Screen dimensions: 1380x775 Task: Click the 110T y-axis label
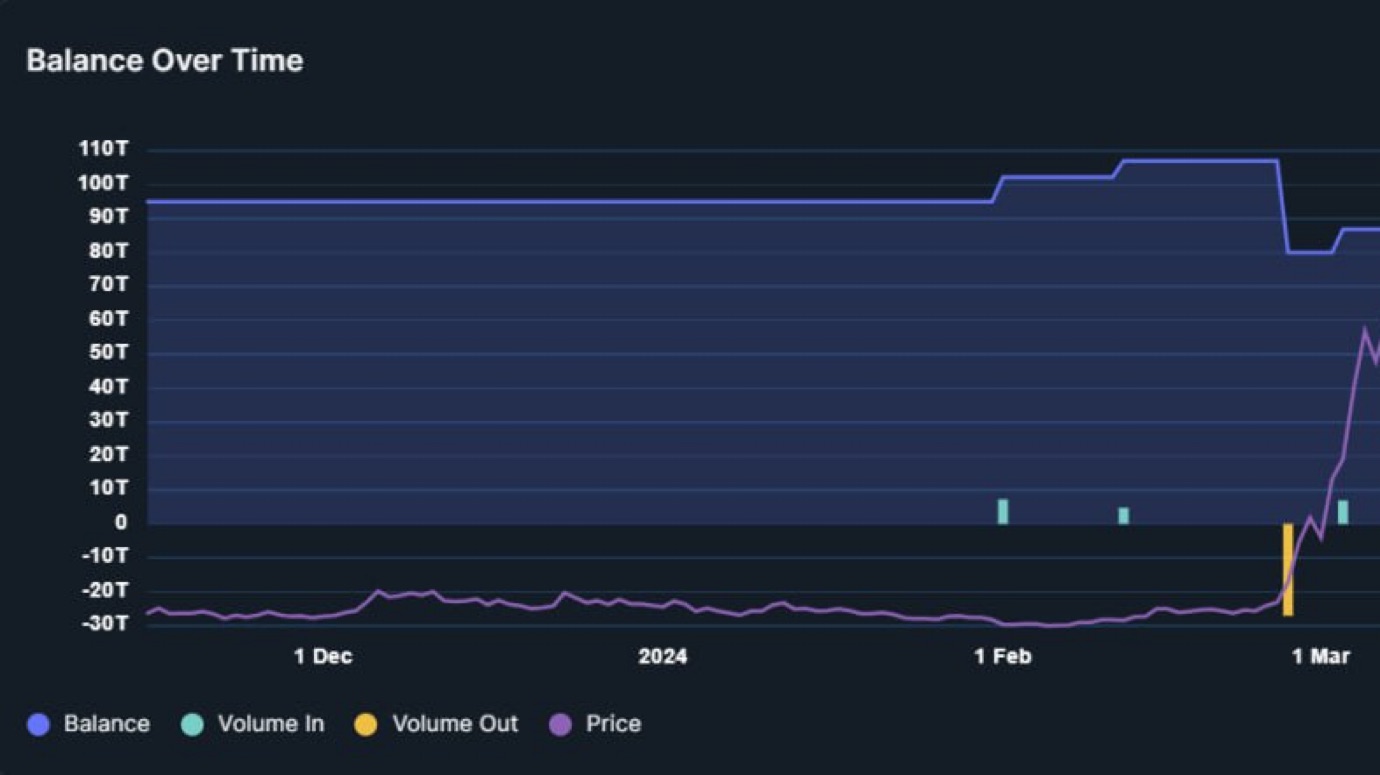click(104, 149)
